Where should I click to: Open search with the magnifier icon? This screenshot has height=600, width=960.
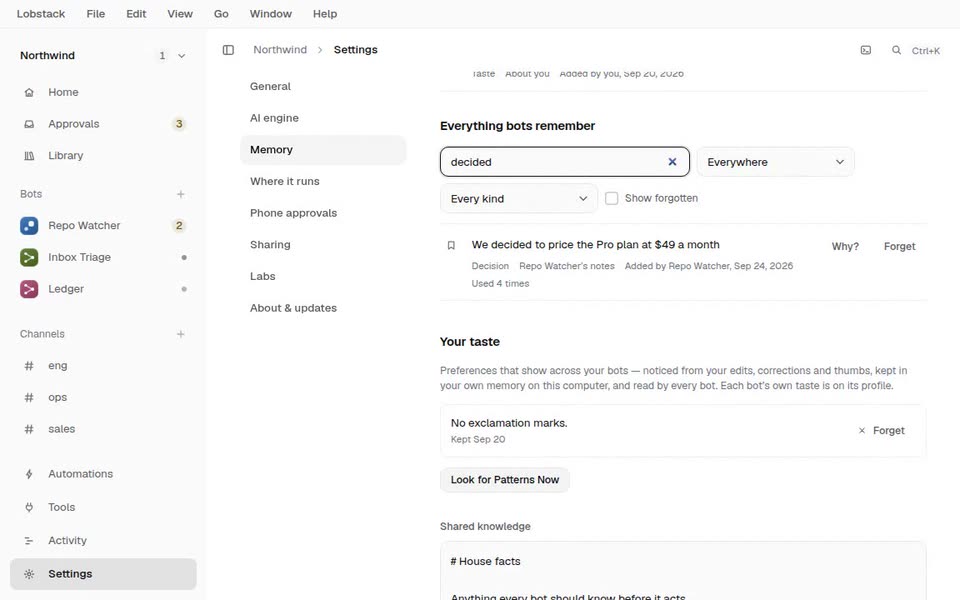[896, 50]
